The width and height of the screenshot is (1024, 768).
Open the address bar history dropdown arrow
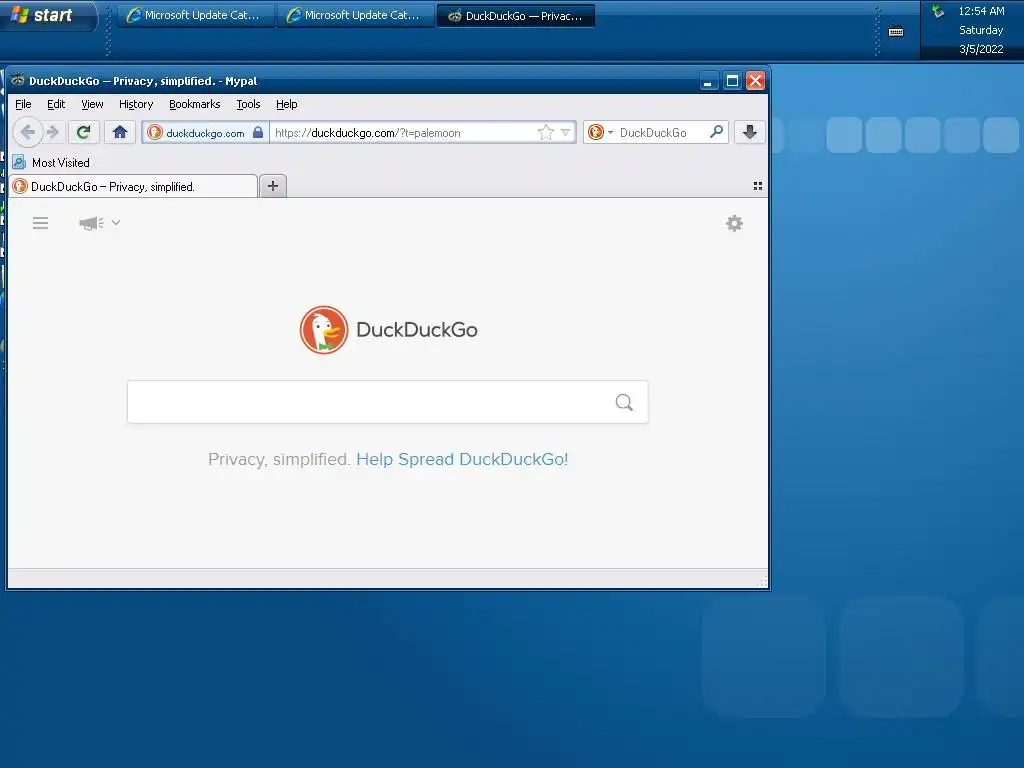[566, 133]
